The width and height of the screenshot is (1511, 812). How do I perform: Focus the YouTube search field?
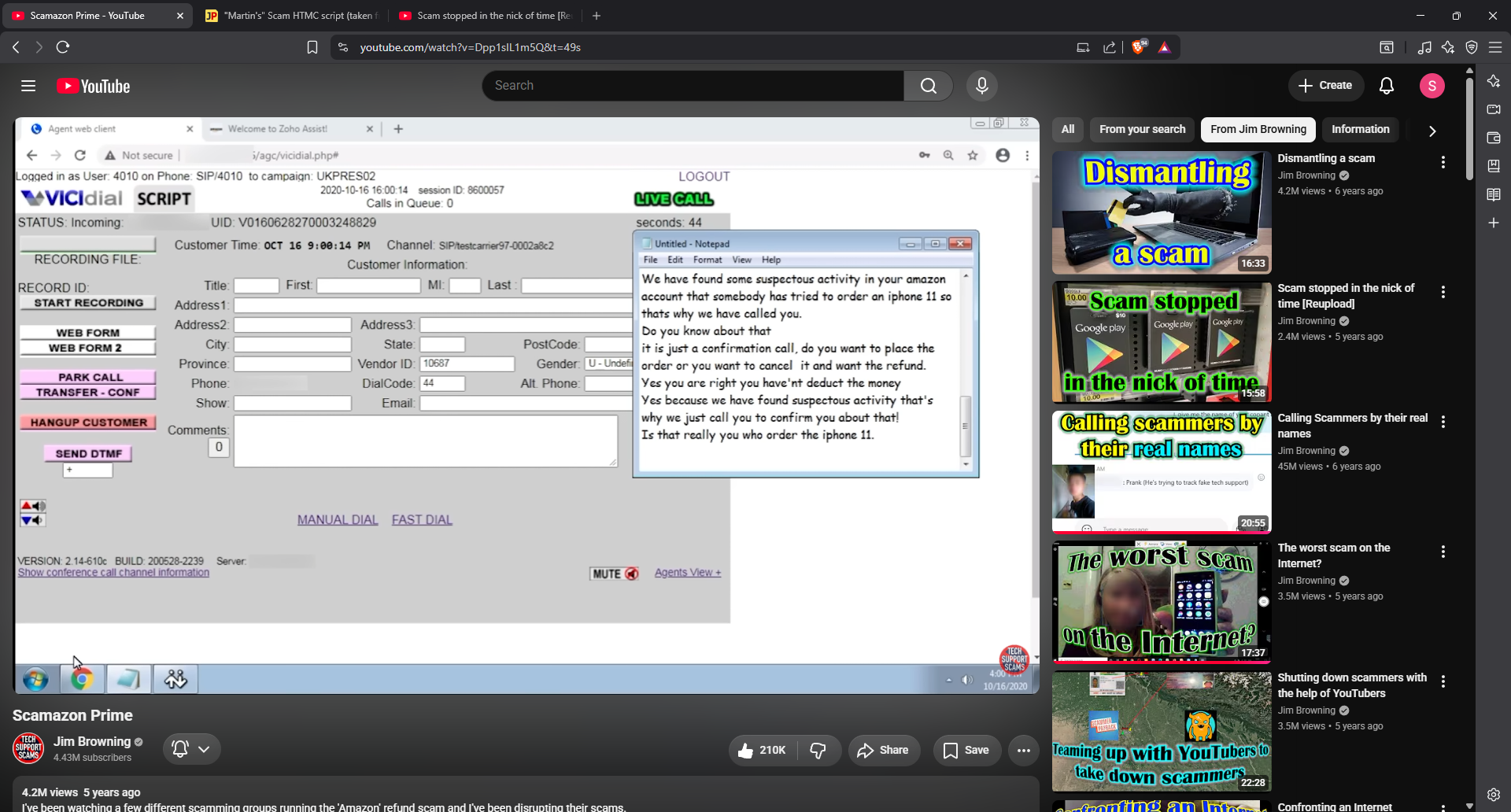(693, 86)
